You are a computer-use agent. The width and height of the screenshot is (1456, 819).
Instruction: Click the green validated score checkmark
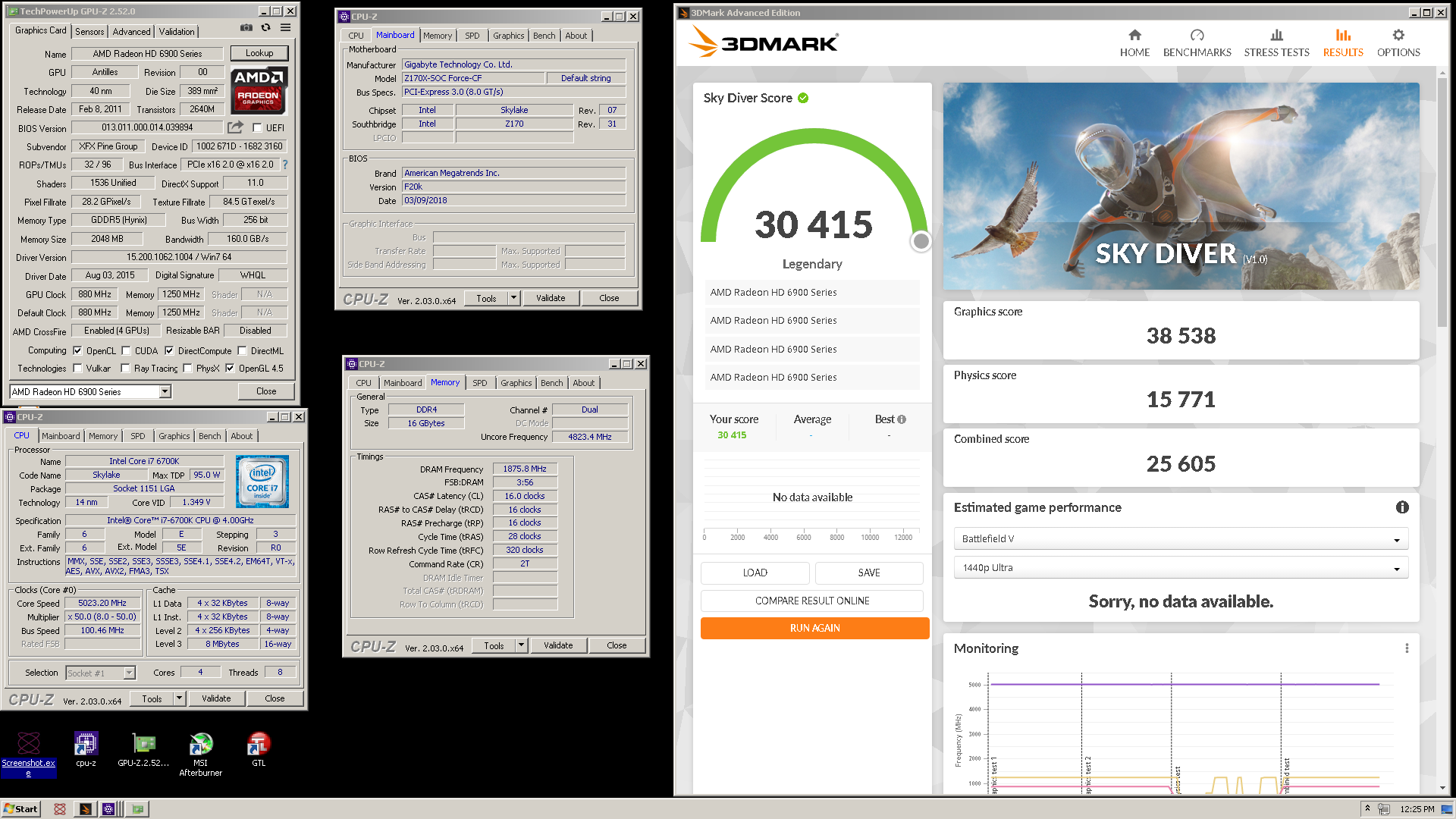803,98
